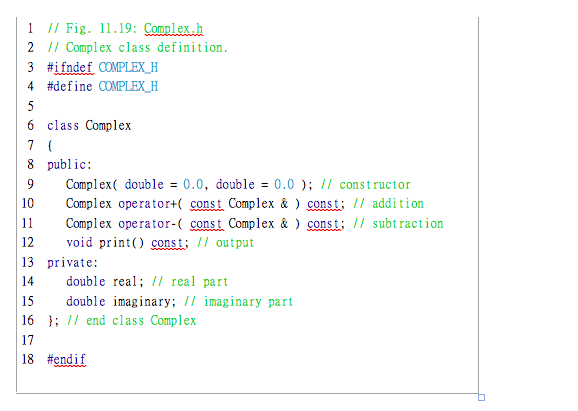
Task: Click the trailing 'const;' on line 11
Action: 326,224
